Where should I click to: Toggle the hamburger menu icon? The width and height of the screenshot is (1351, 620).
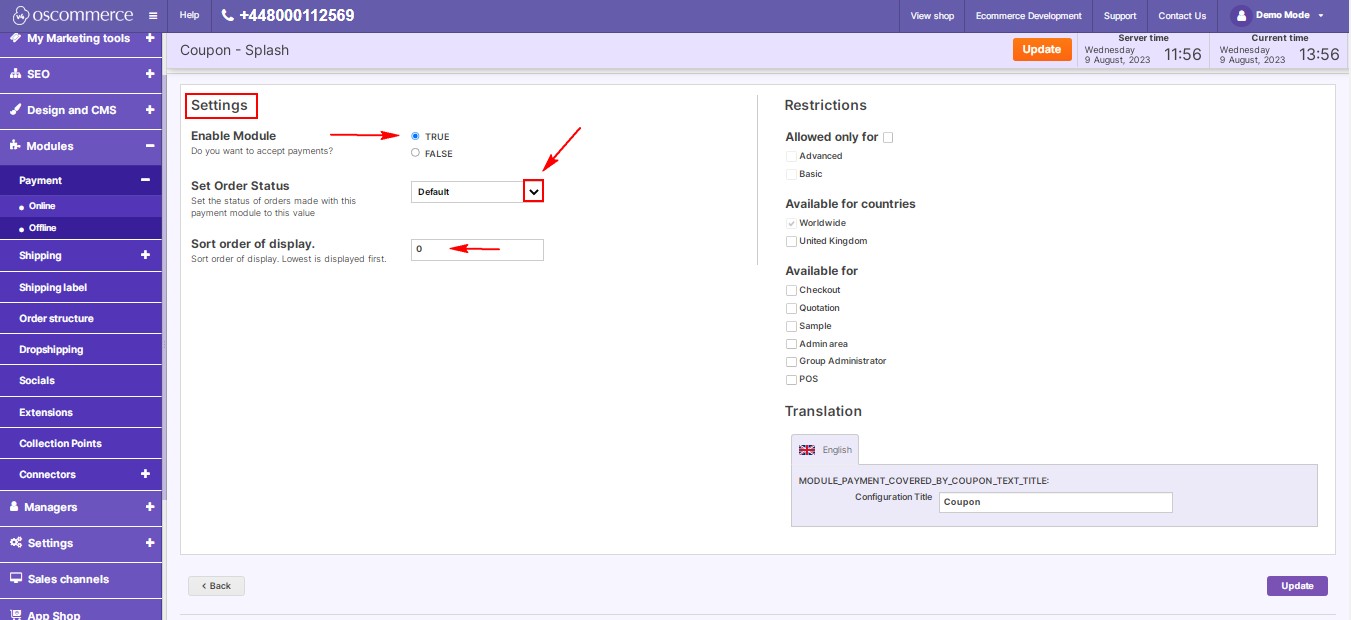point(152,16)
